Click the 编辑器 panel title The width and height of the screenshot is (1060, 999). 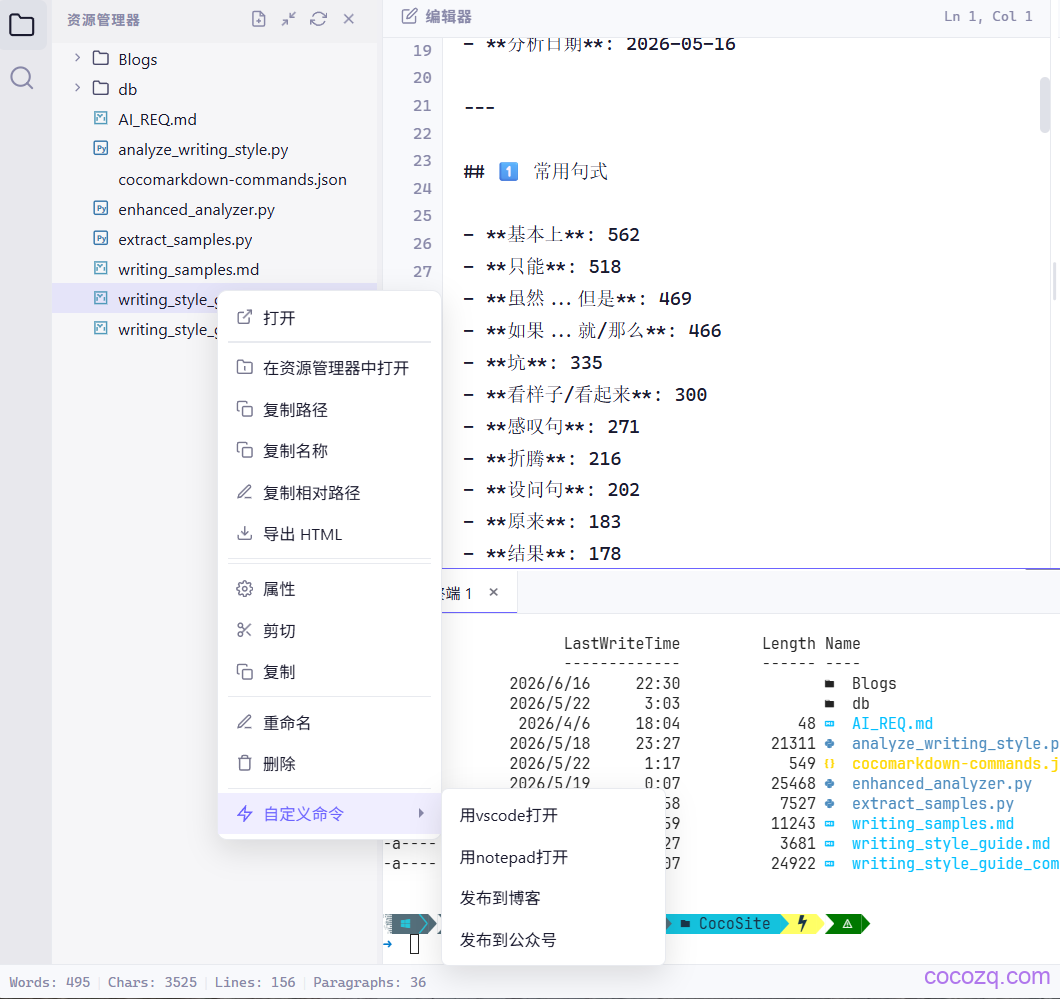pos(448,16)
